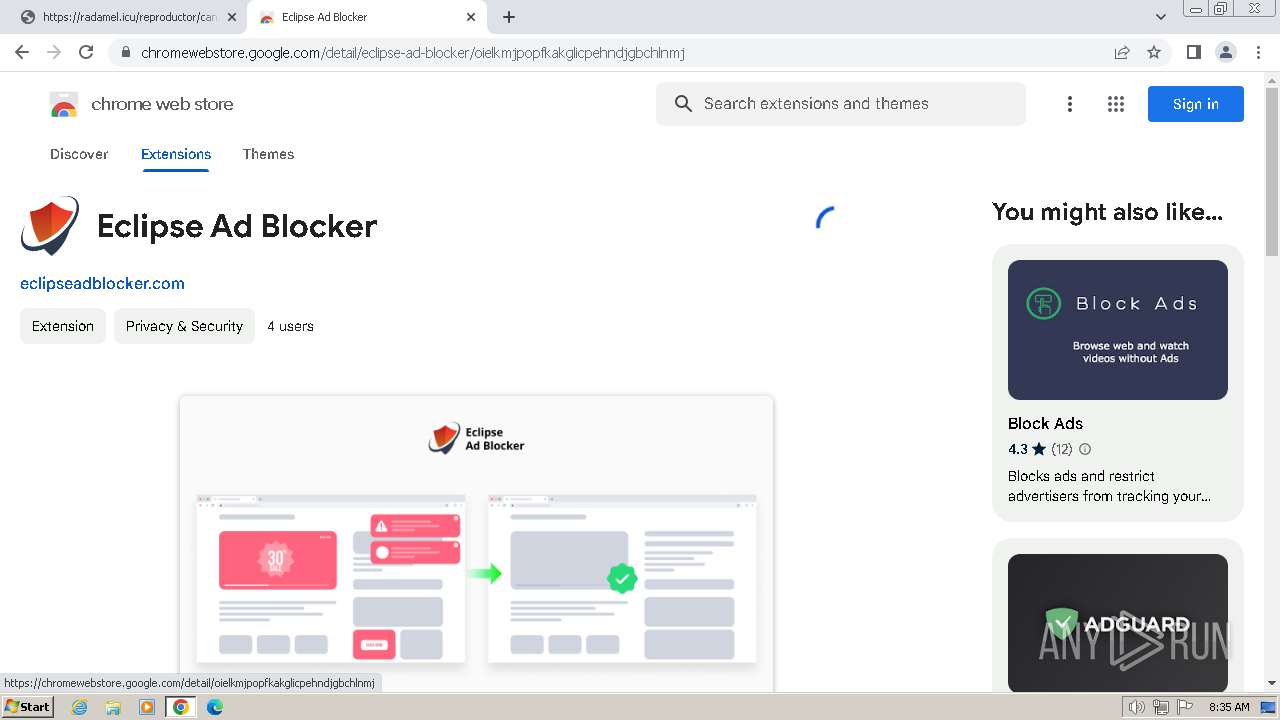Select the Extensions tab

[176, 154]
